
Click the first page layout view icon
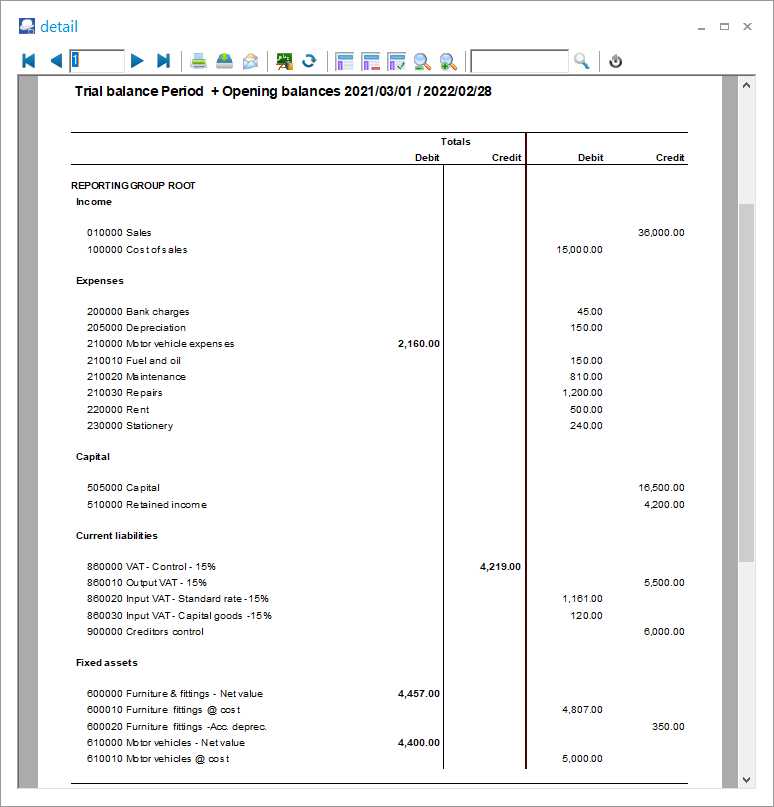(x=345, y=61)
